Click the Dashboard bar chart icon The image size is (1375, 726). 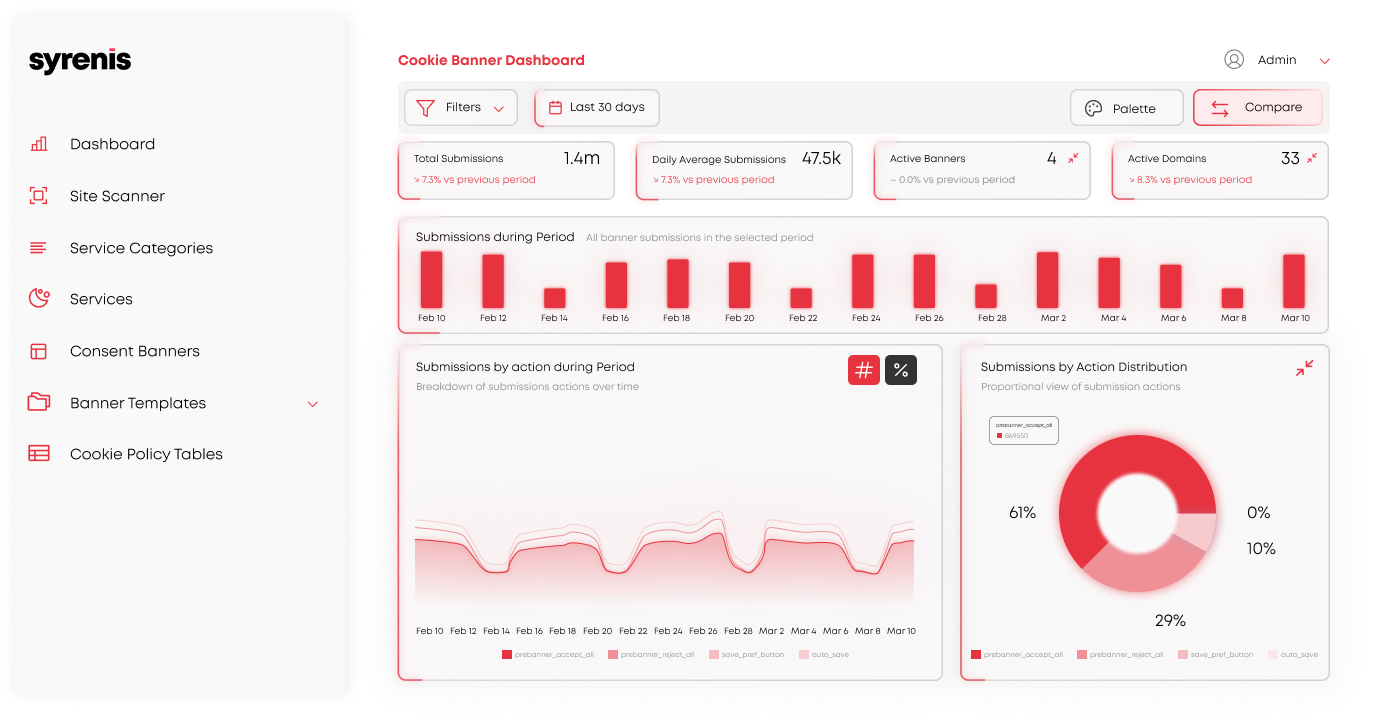(39, 144)
